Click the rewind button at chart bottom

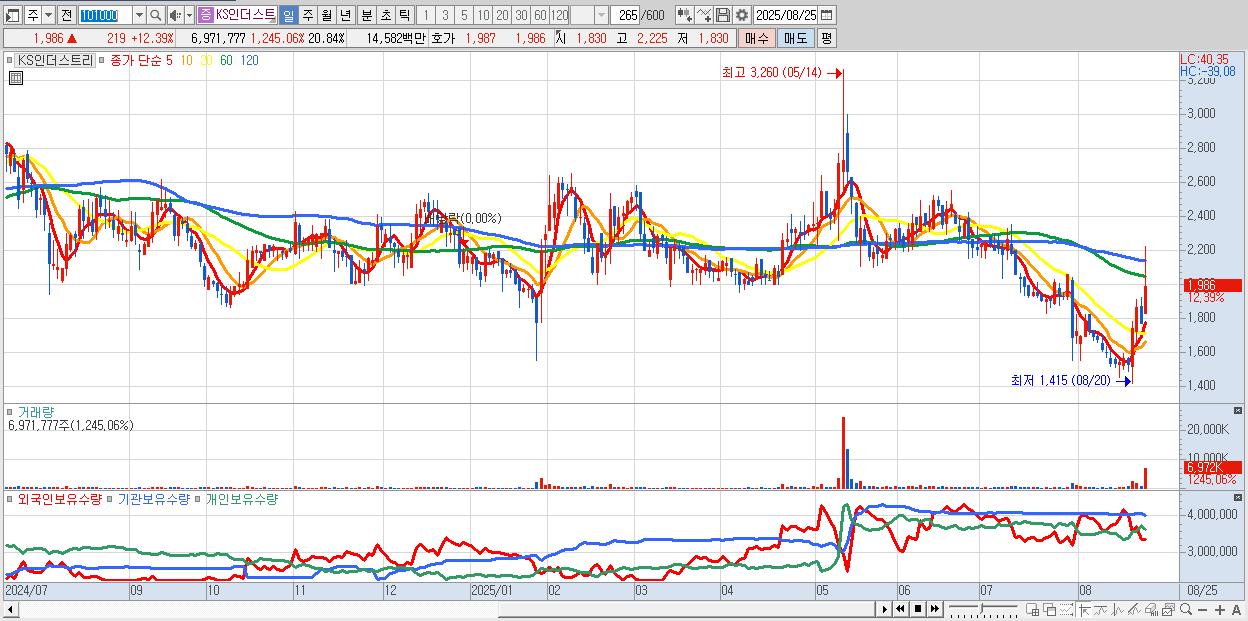(900, 609)
